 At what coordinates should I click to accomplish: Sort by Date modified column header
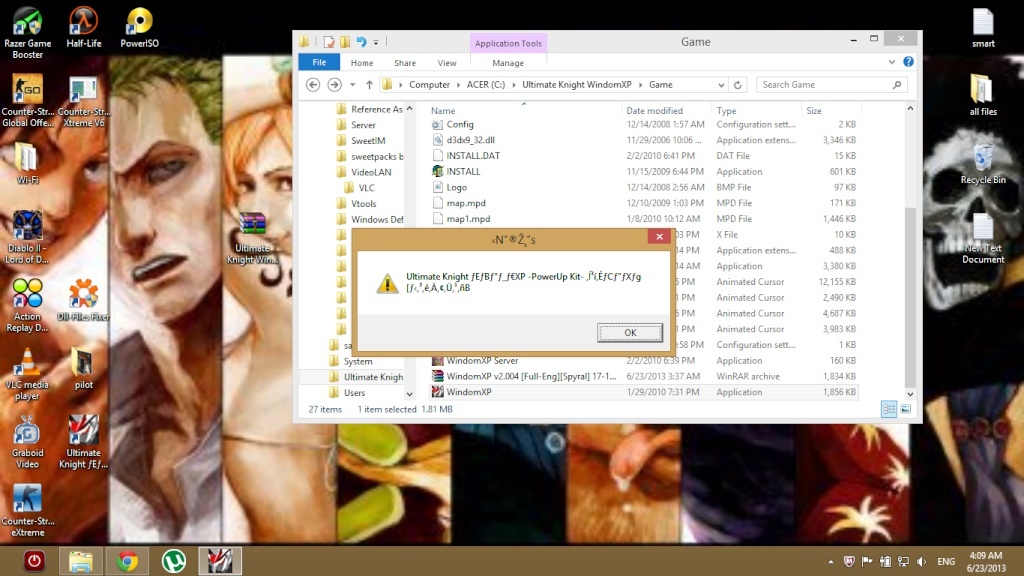click(654, 110)
